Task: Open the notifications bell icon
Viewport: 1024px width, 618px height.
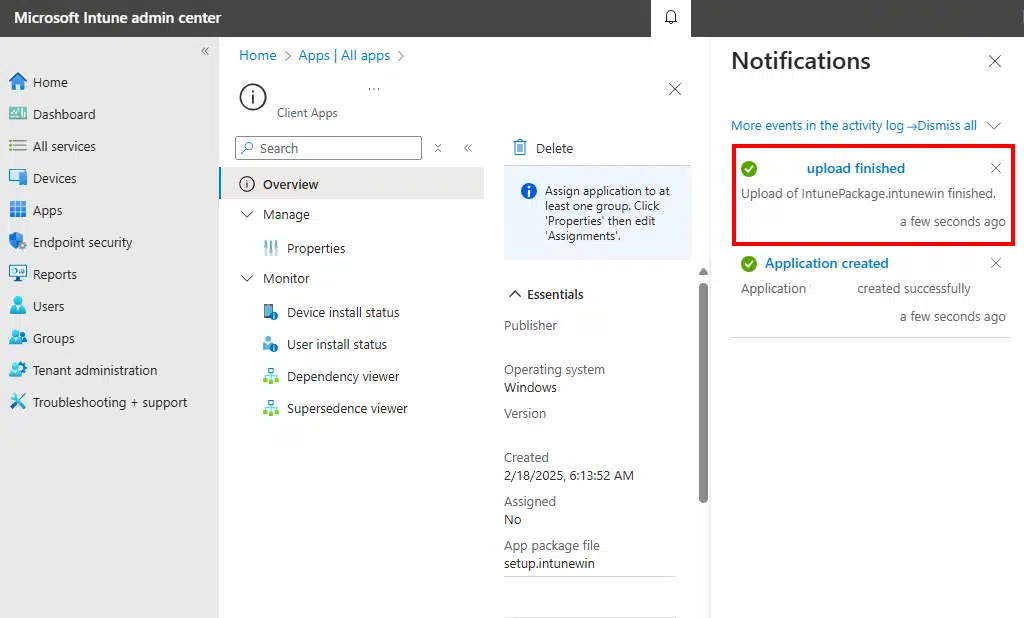Action: (671, 18)
